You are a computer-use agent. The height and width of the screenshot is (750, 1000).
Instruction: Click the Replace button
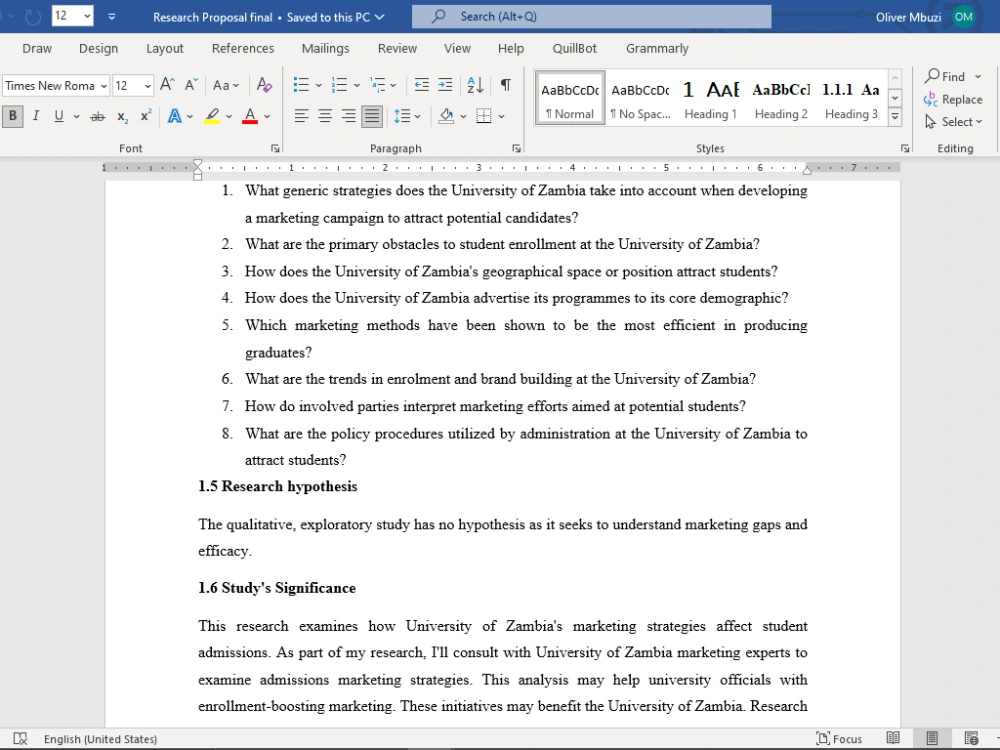tap(953, 99)
